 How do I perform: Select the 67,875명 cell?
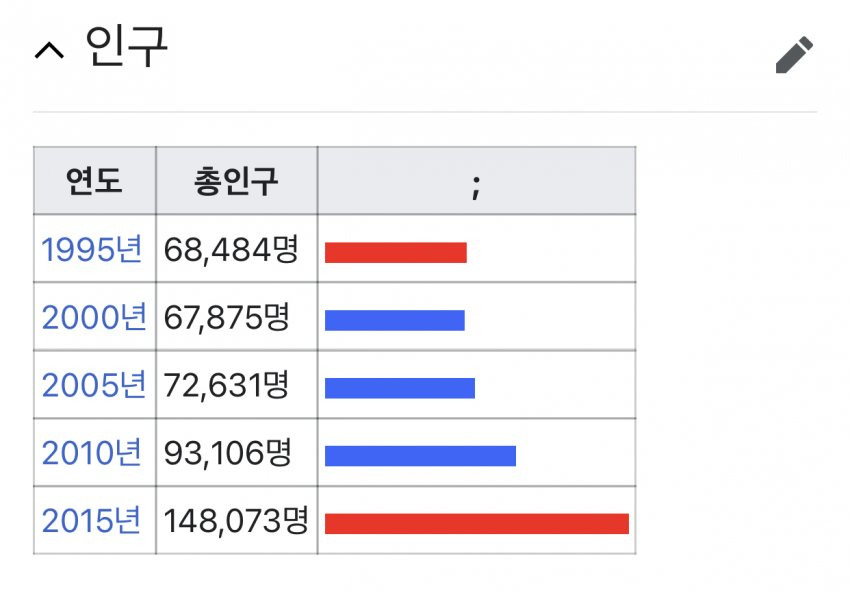[x=236, y=317]
